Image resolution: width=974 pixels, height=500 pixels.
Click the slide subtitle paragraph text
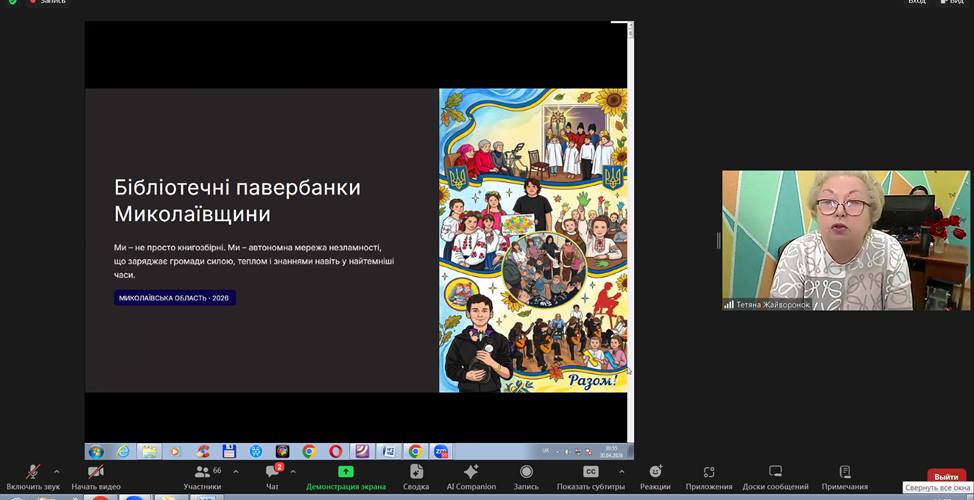click(x=254, y=261)
